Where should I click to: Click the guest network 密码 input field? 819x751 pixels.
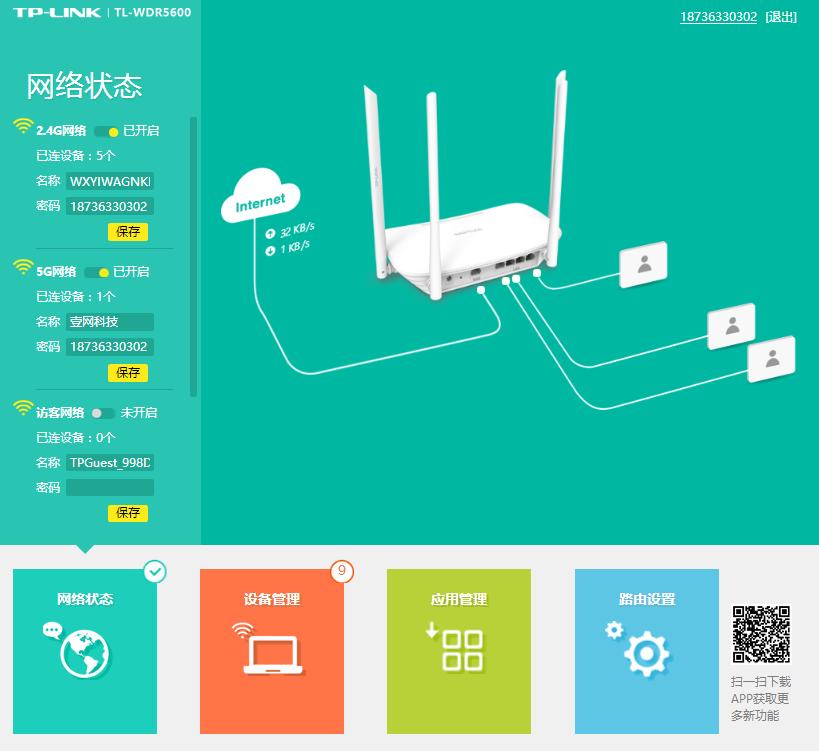point(109,487)
